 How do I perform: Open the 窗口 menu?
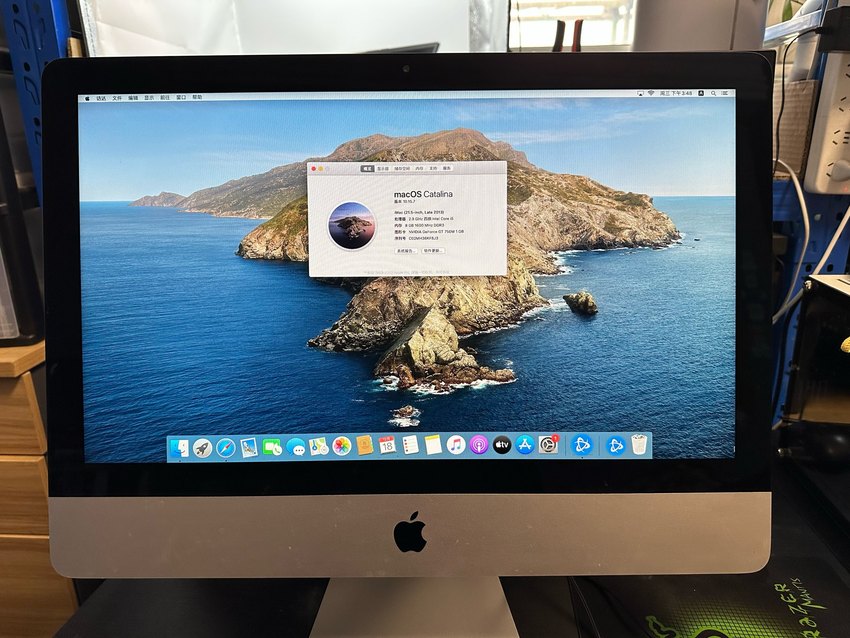tap(181, 98)
